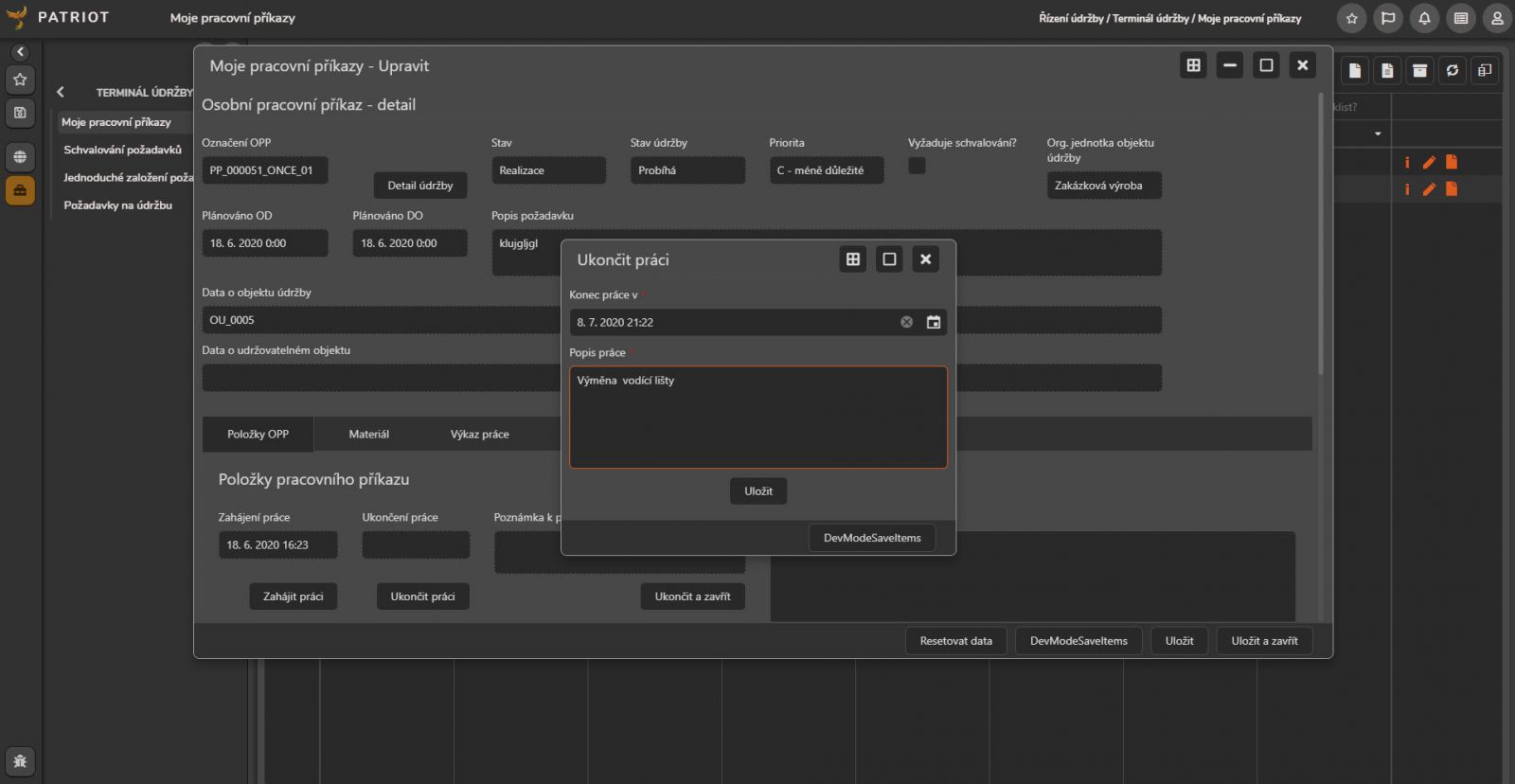Click Zahájit práci button

click(x=294, y=597)
